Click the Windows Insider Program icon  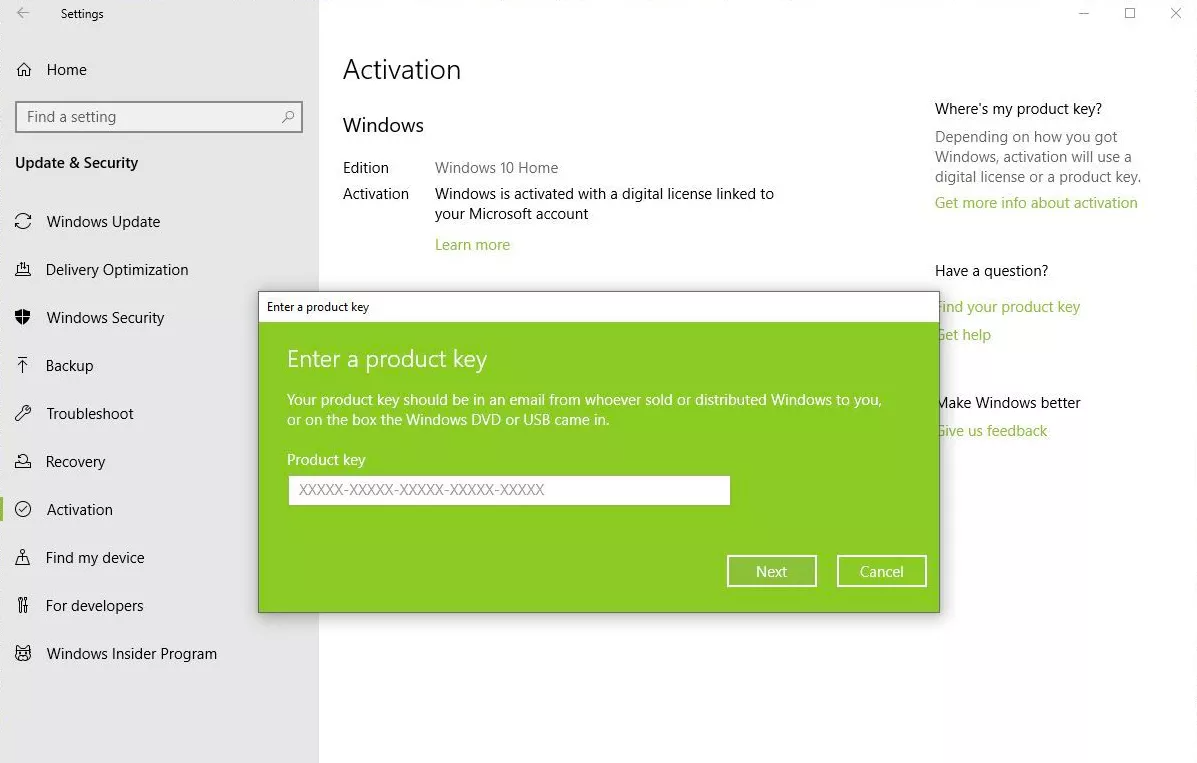pyautogui.click(x=23, y=653)
